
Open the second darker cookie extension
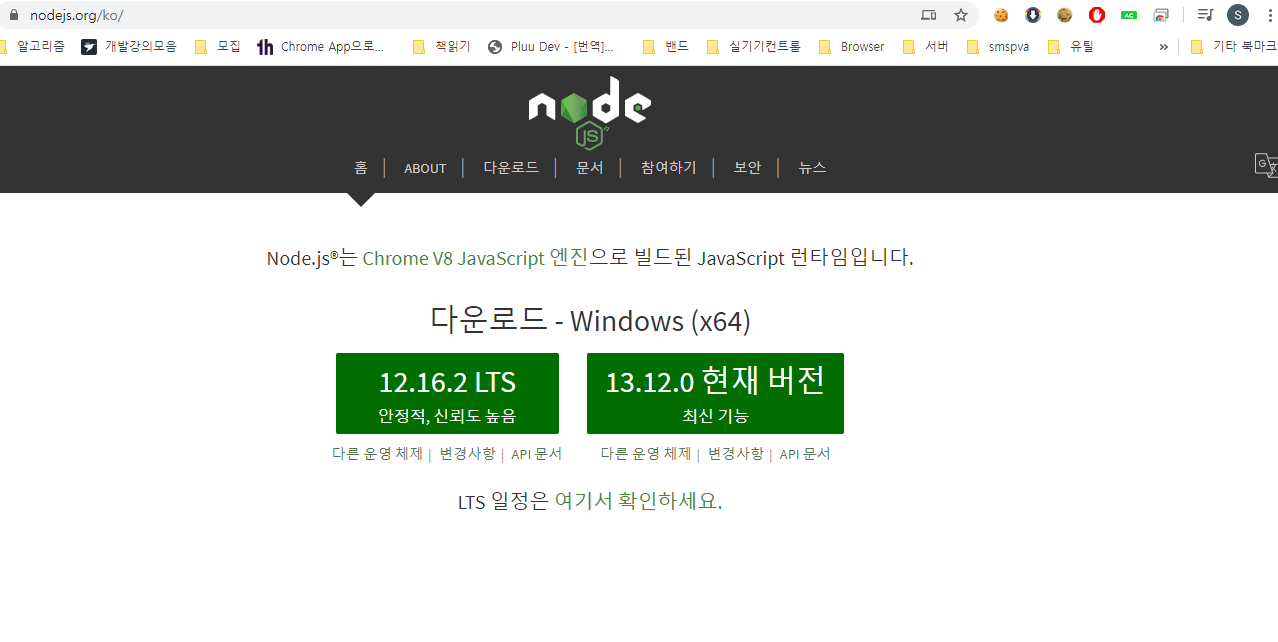pyautogui.click(x=1065, y=15)
